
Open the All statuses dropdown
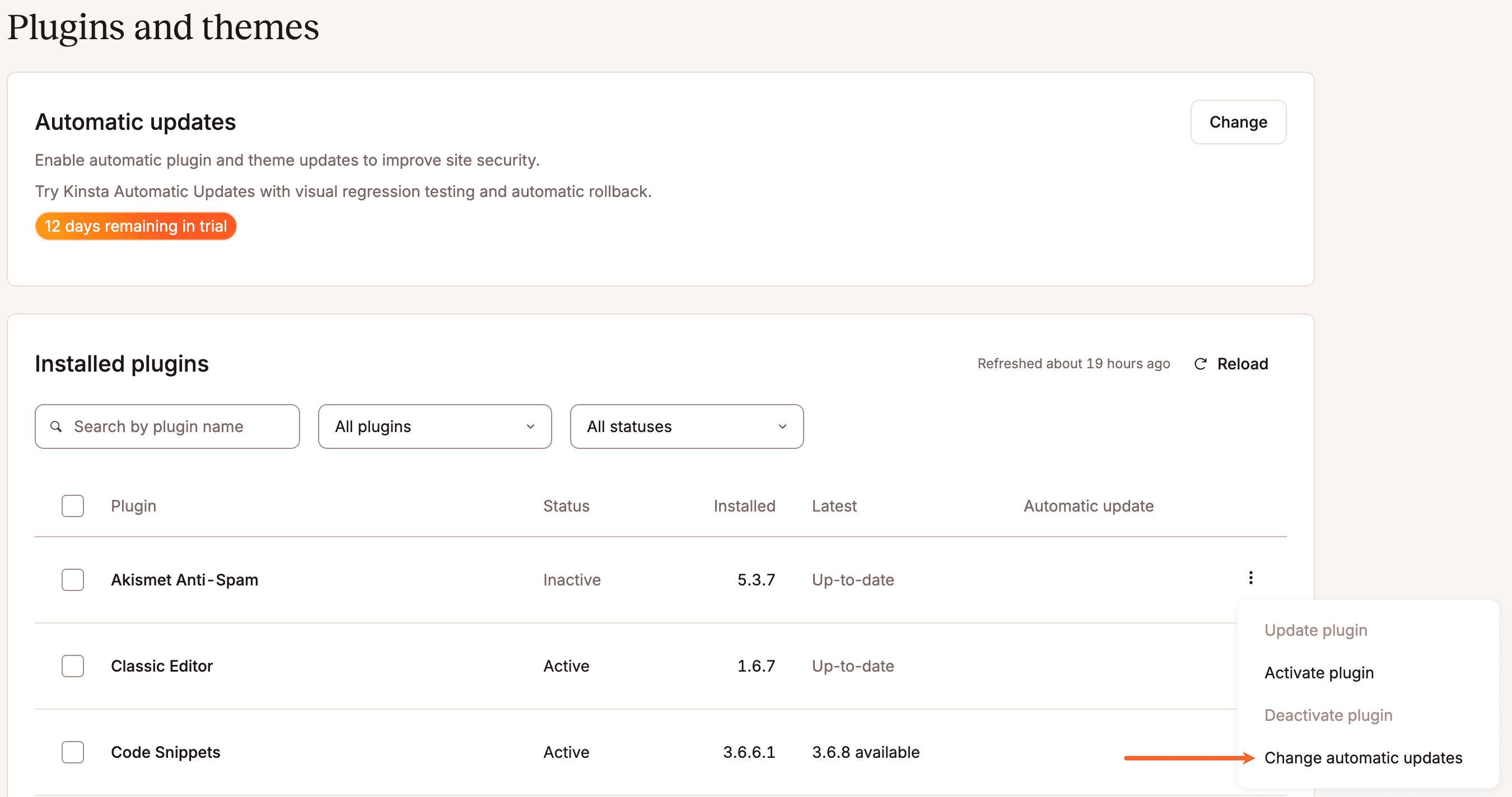point(686,426)
